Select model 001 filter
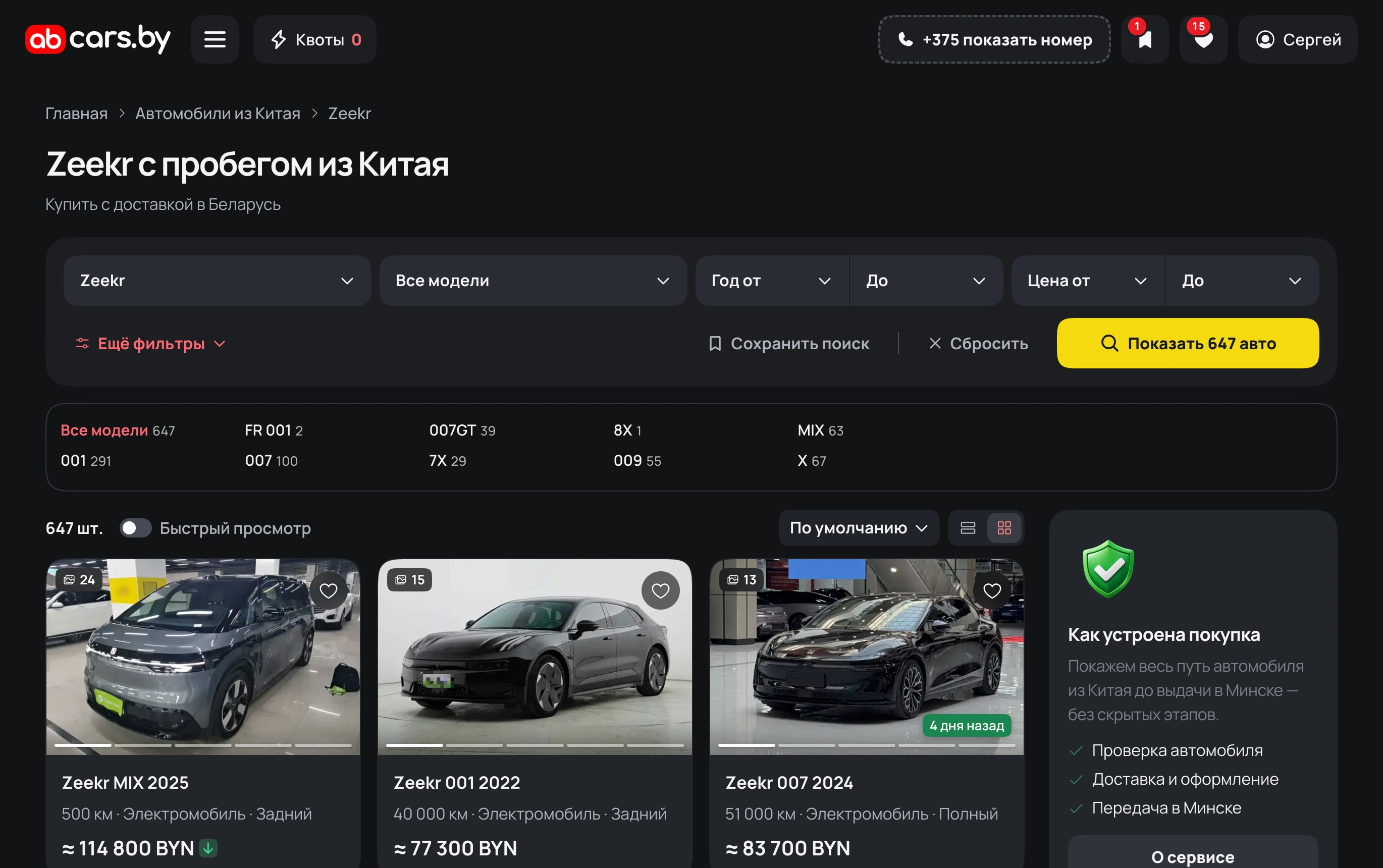 pyautogui.click(x=86, y=460)
